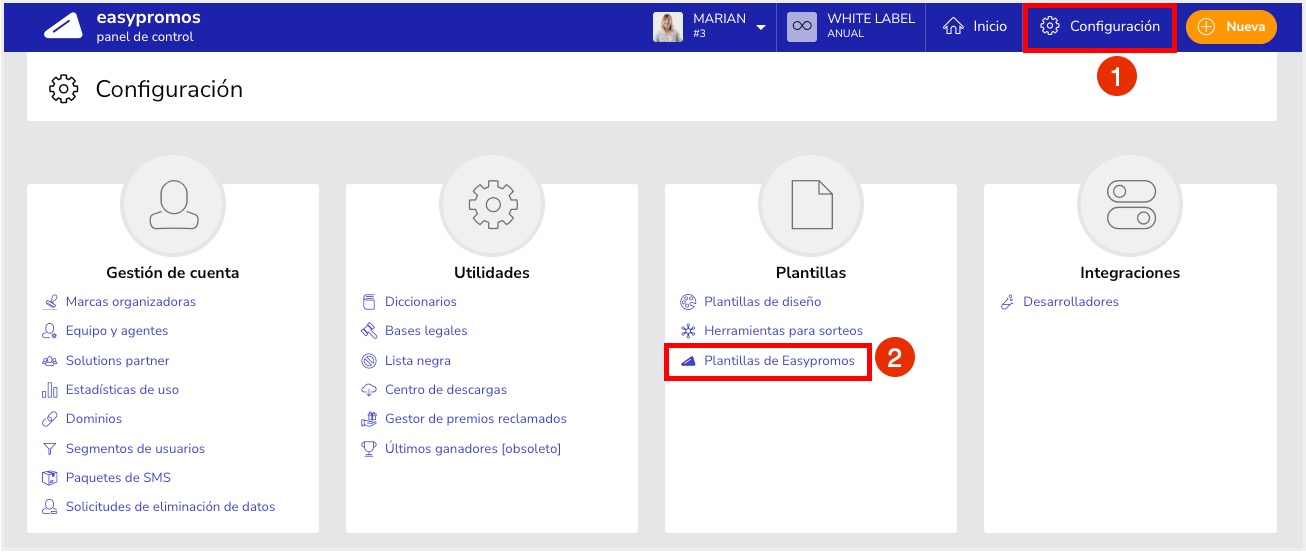Create a new promotion with Nueva button

(1231, 27)
